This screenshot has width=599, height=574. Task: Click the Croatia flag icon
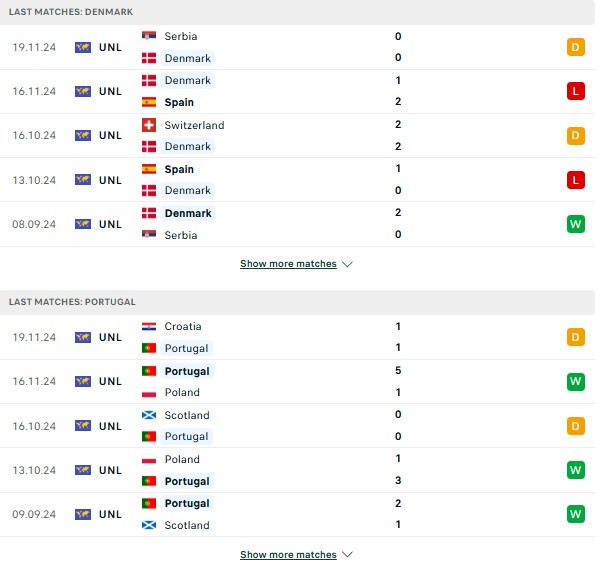[x=149, y=326]
